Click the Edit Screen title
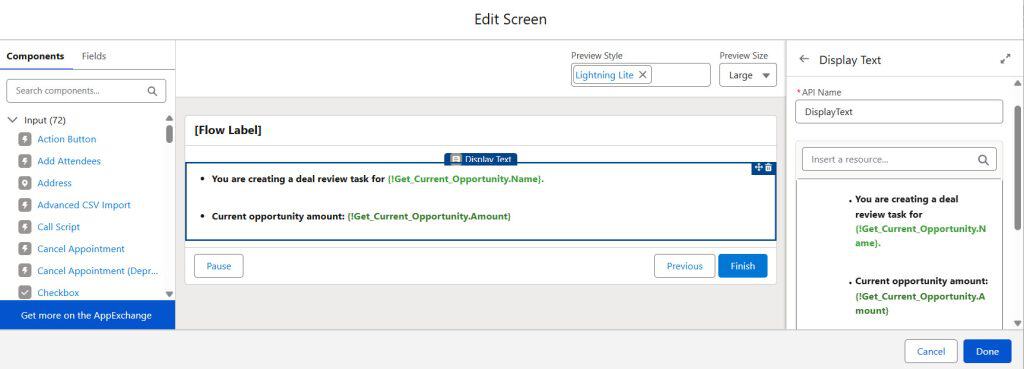This screenshot has width=1024, height=369. [511, 20]
